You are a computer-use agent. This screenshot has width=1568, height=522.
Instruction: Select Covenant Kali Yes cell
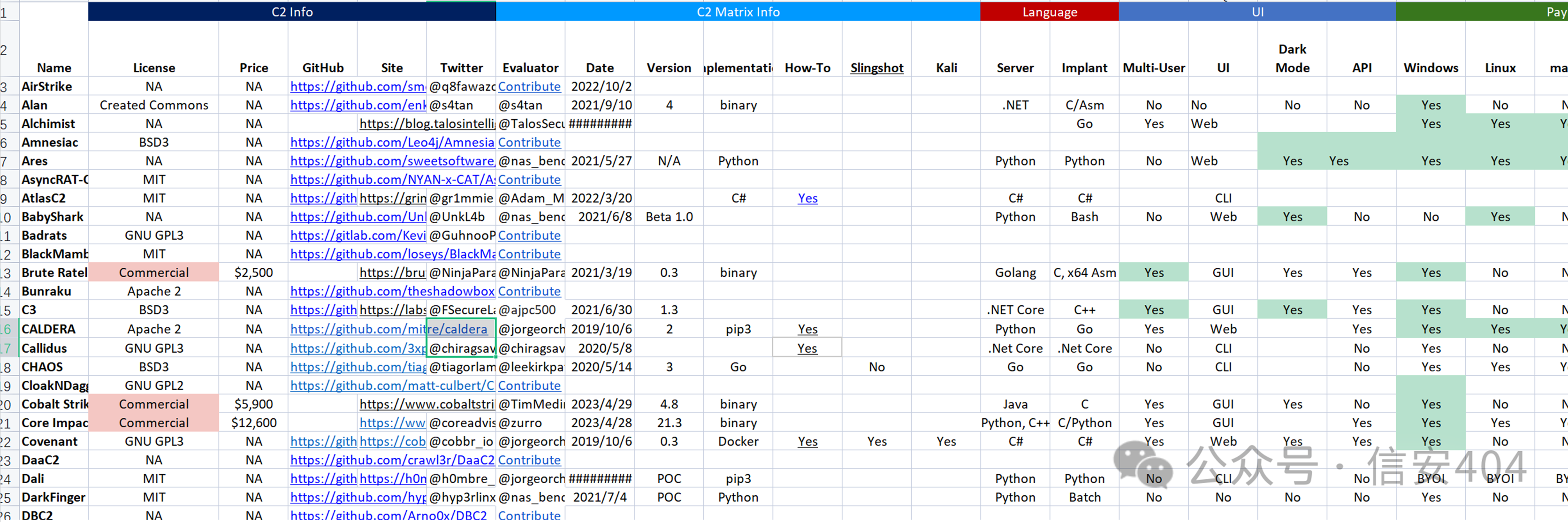click(x=946, y=442)
